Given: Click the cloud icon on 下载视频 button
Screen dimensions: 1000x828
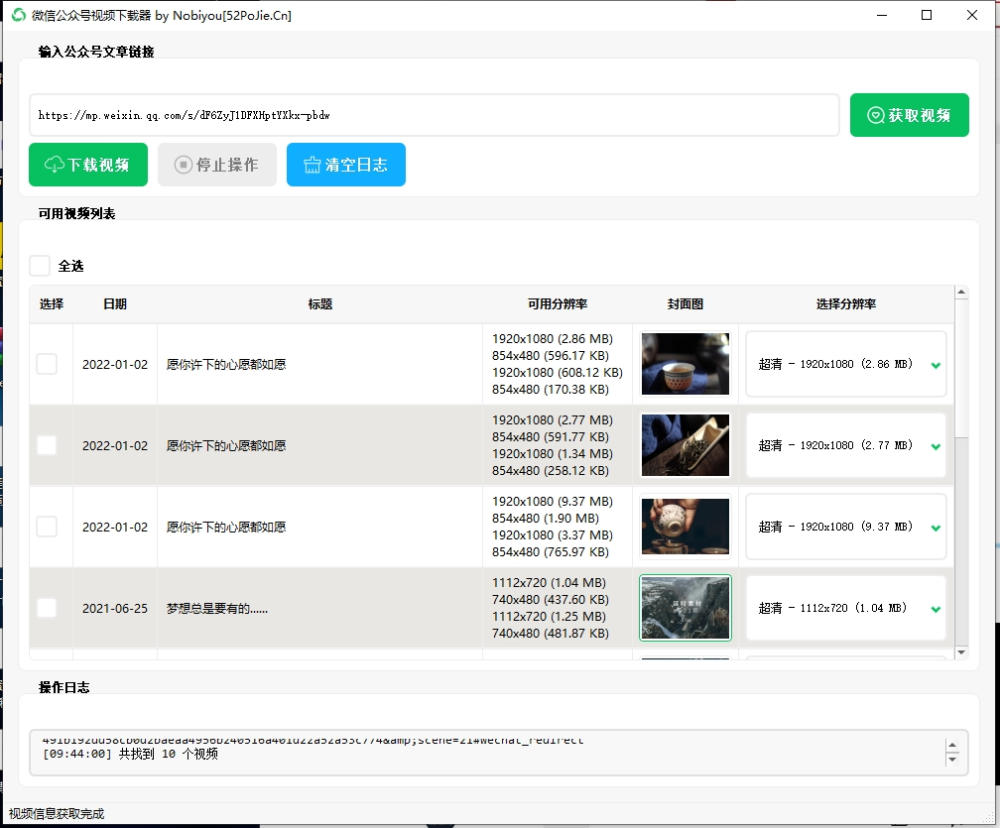Looking at the screenshot, I should coord(51,164).
